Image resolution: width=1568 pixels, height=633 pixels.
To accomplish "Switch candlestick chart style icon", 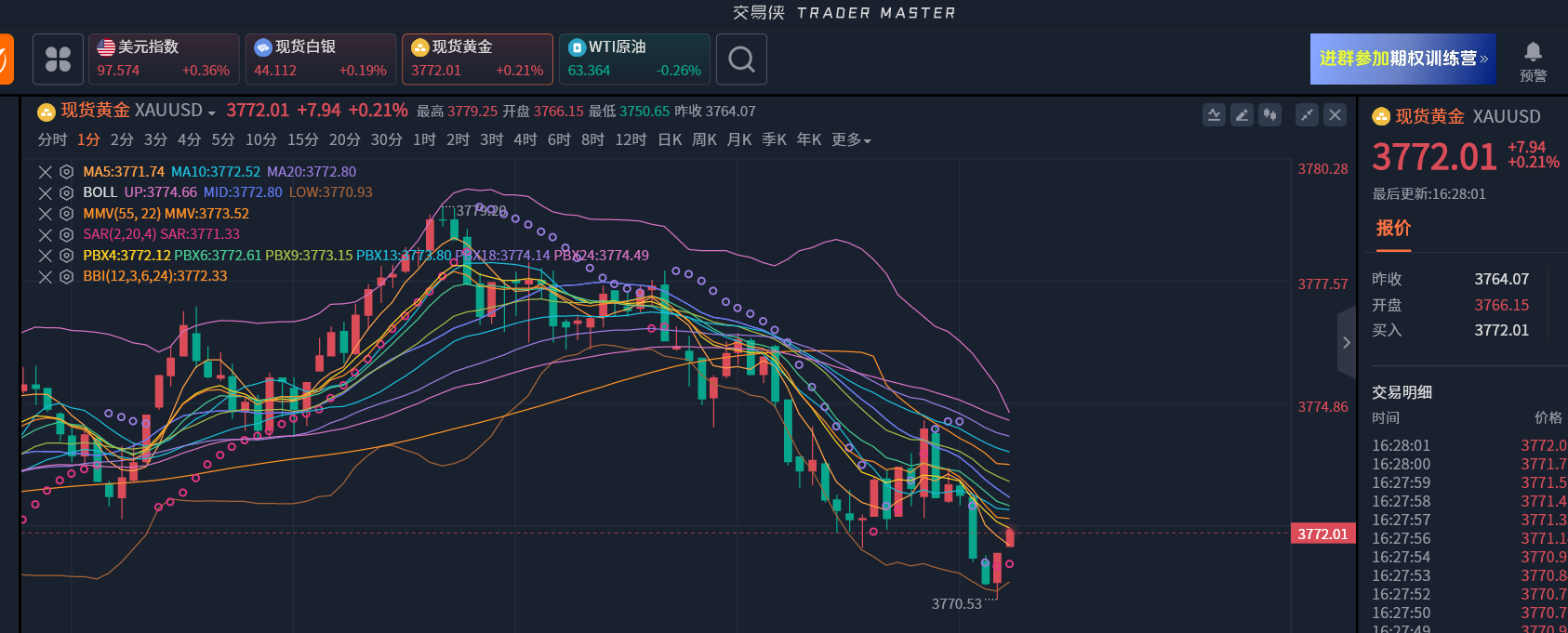I will 1269,115.
